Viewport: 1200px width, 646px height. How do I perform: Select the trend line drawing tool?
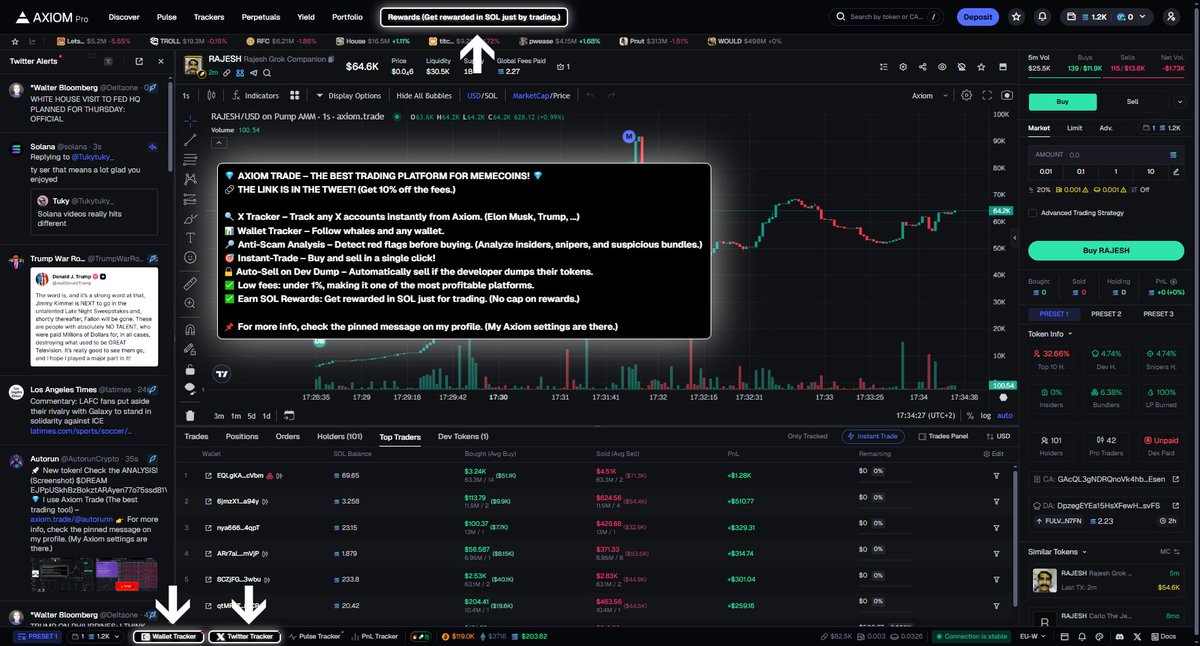point(190,140)
